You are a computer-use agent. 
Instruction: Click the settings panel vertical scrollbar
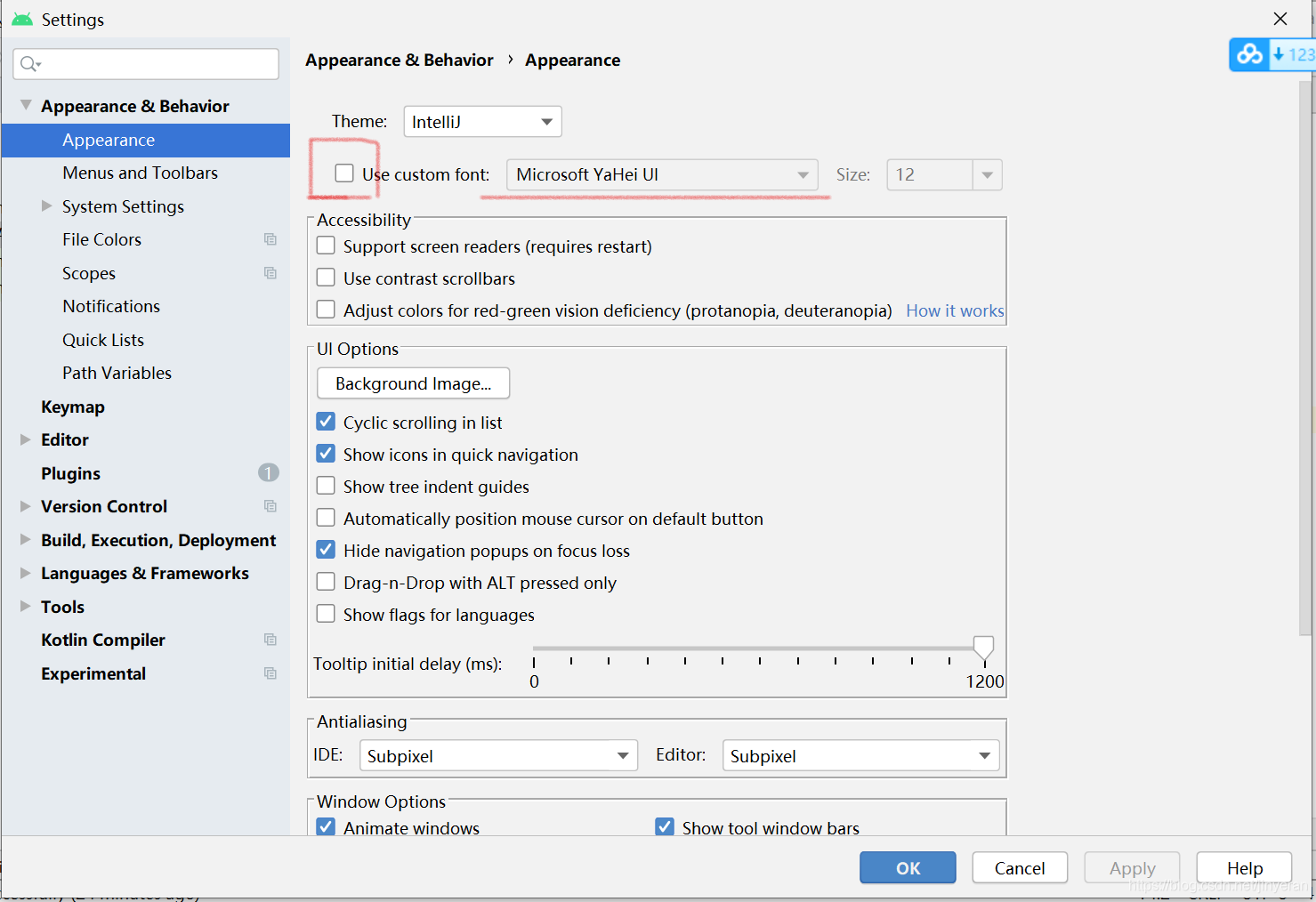tap(1305, 358)
